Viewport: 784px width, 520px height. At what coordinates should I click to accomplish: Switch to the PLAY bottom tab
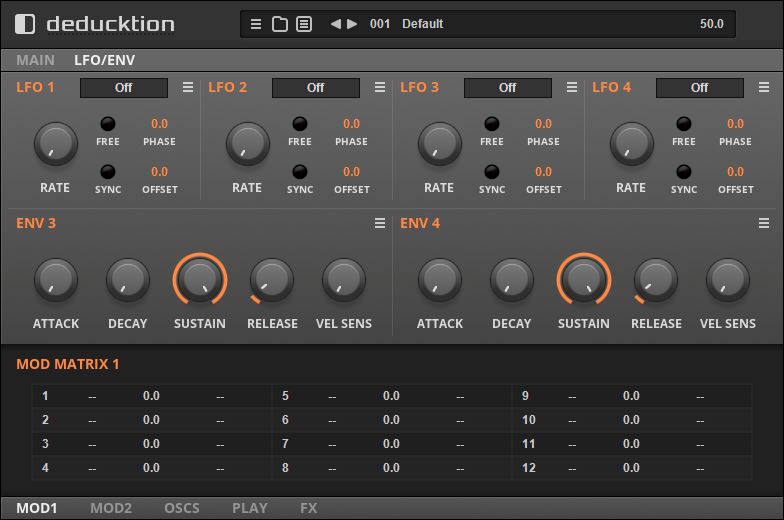click(x=250, y=508)
